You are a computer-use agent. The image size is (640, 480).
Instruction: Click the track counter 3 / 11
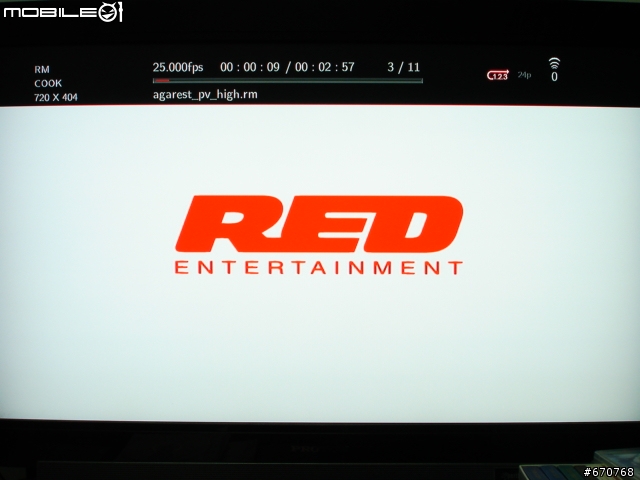click(x=403, y=67)
